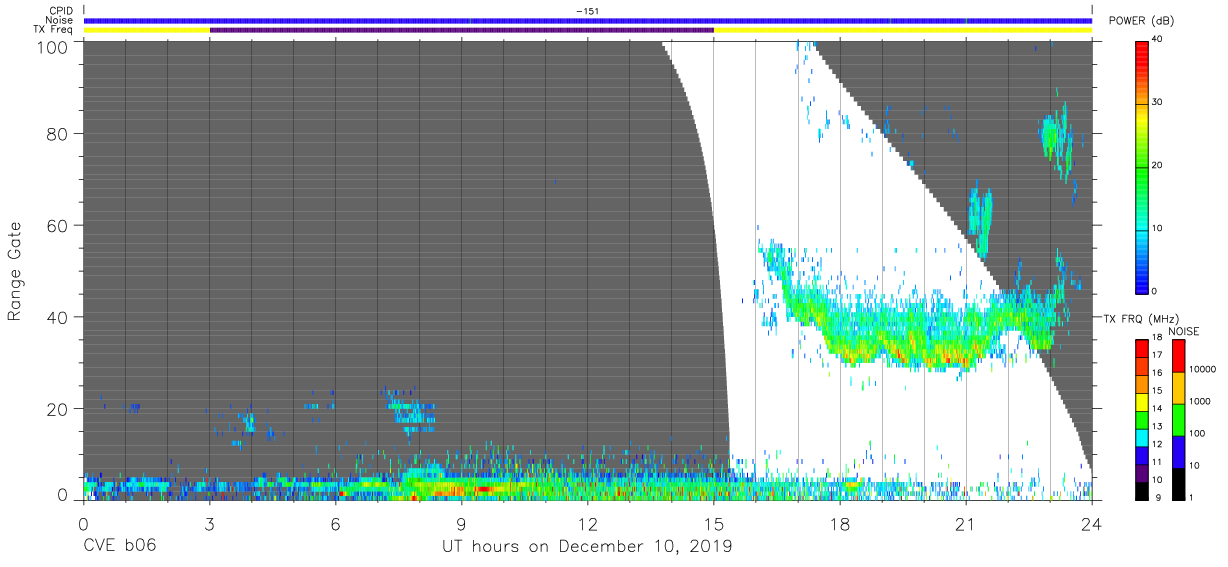Click the noise level colorbar
Screen dimensions: 1228x567
click(x=1177, y=419)
